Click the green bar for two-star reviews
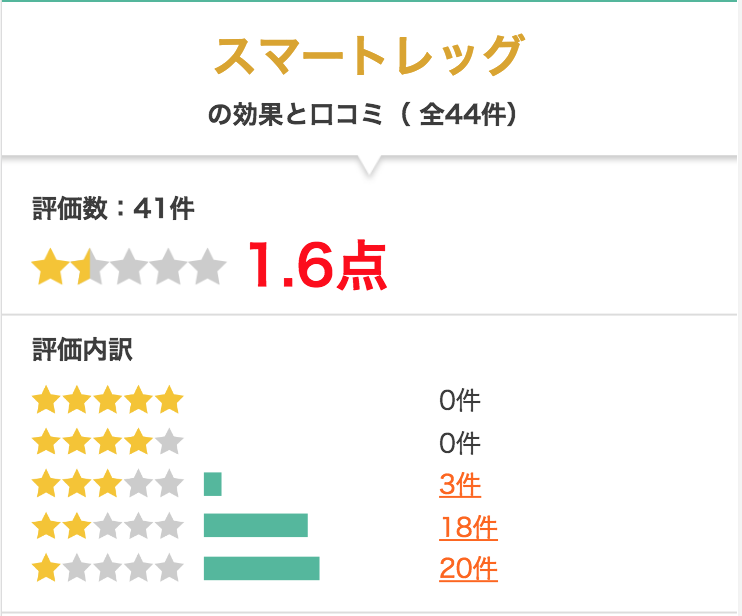Screen dimensions: 742x616 pos(256,525)
